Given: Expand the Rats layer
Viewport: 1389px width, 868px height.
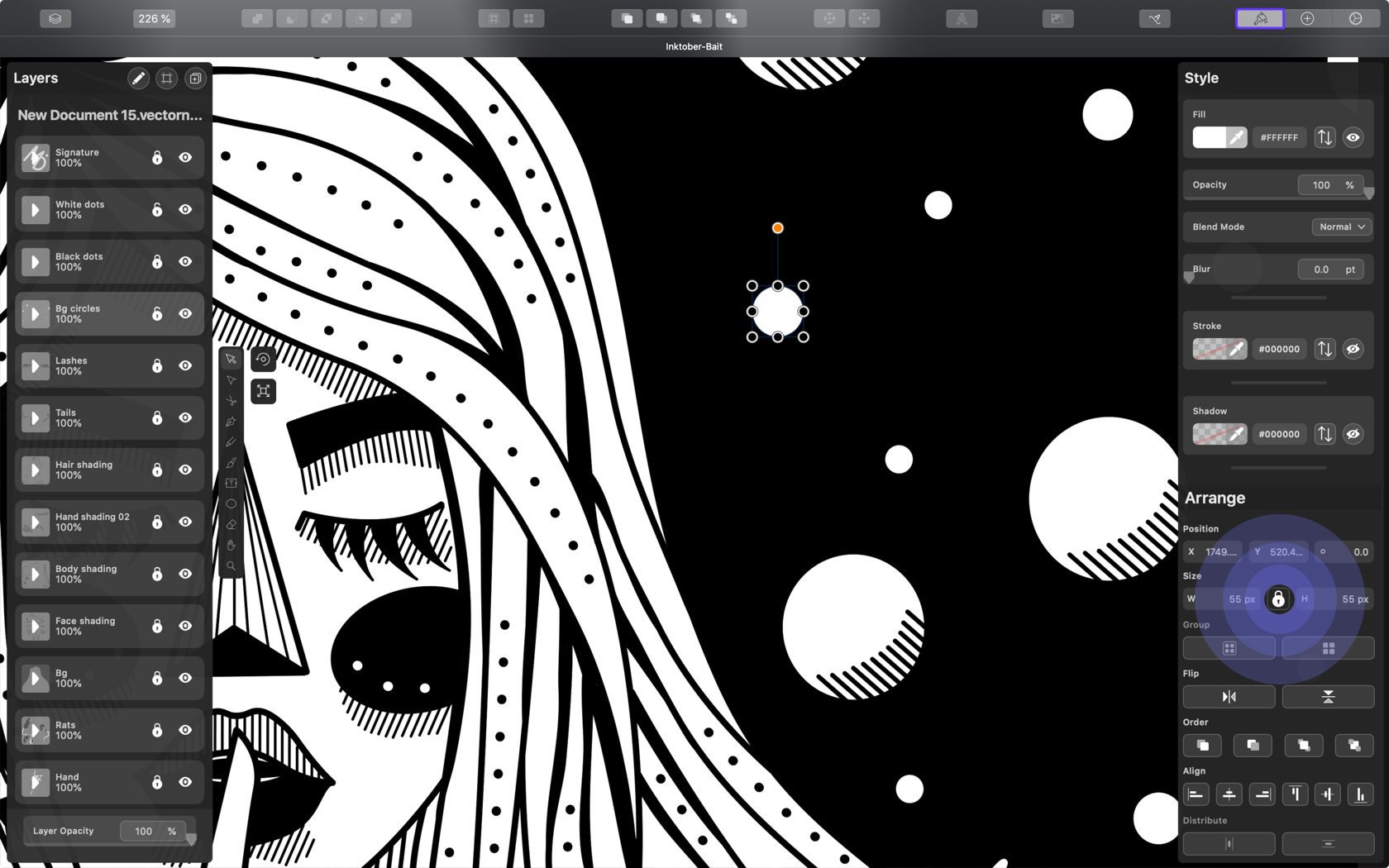Looking at the screenshot, I should pos(35,730).
